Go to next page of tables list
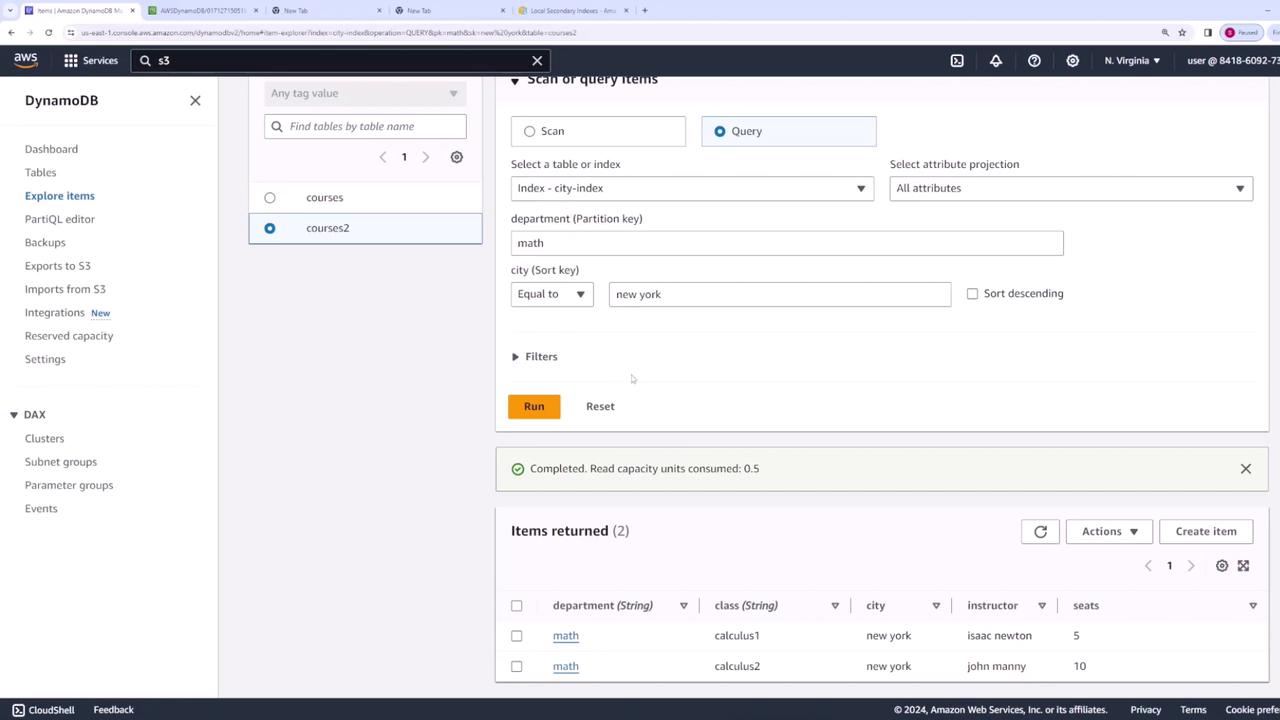Image resolution: width=1280 pixels, height=720 pixels. coord(426,157)
